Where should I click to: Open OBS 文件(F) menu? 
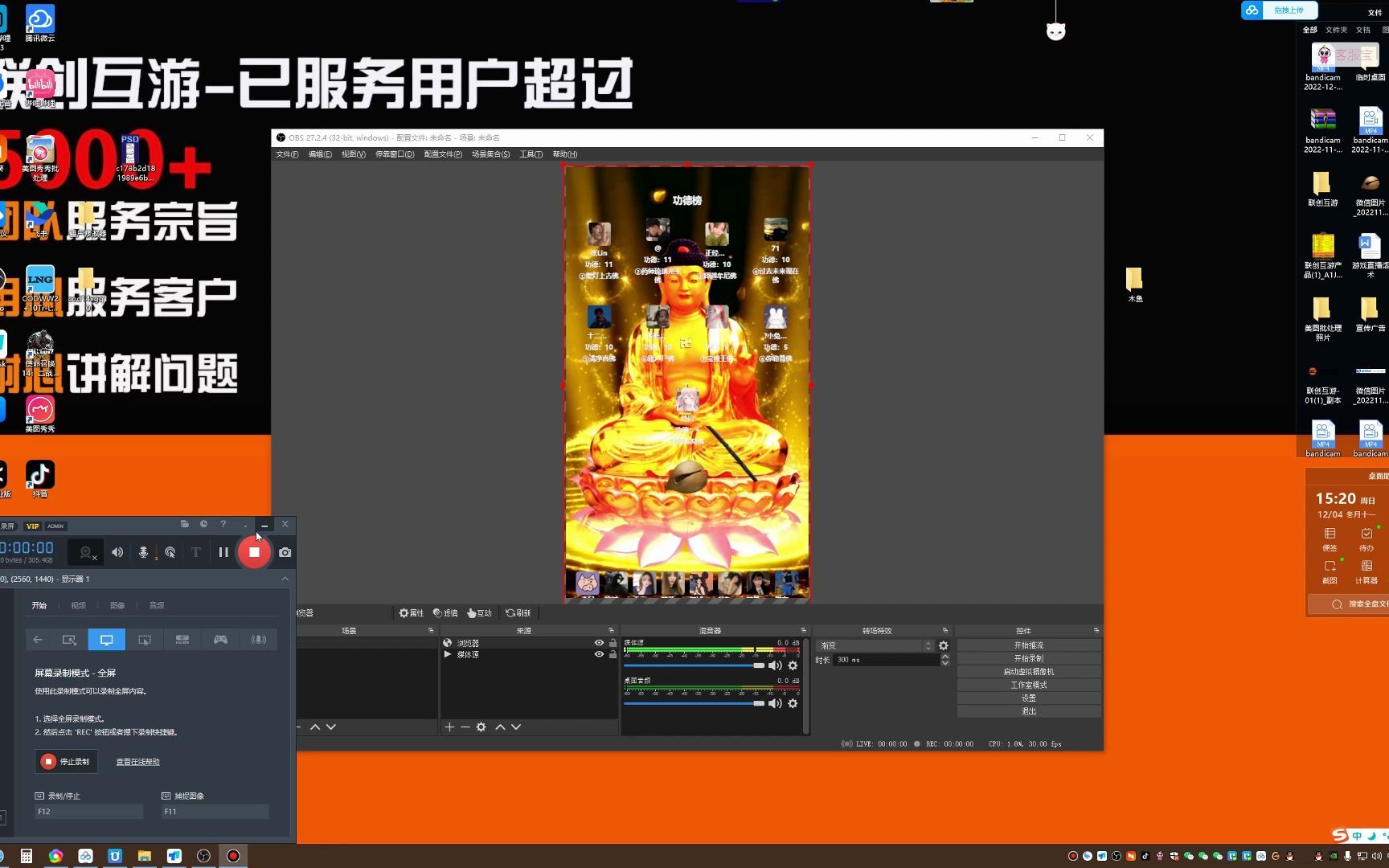tap(287, 154)
